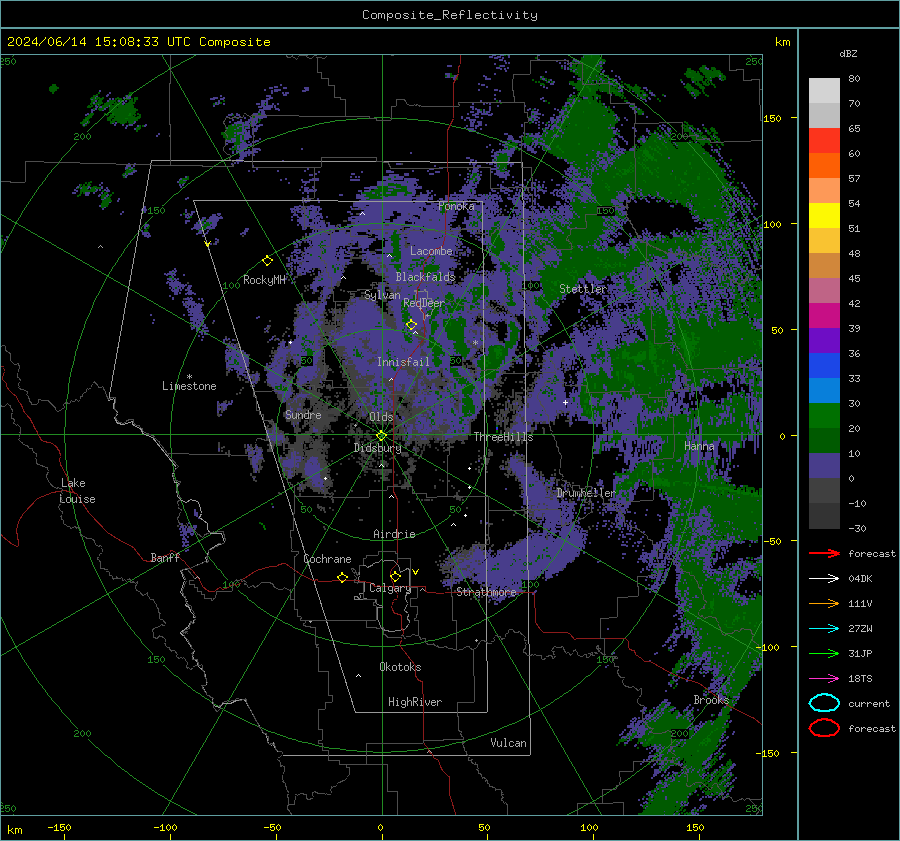Screen dimensions: 900x841
Task: Click the Blackfalds label on map
Action: 425,277
